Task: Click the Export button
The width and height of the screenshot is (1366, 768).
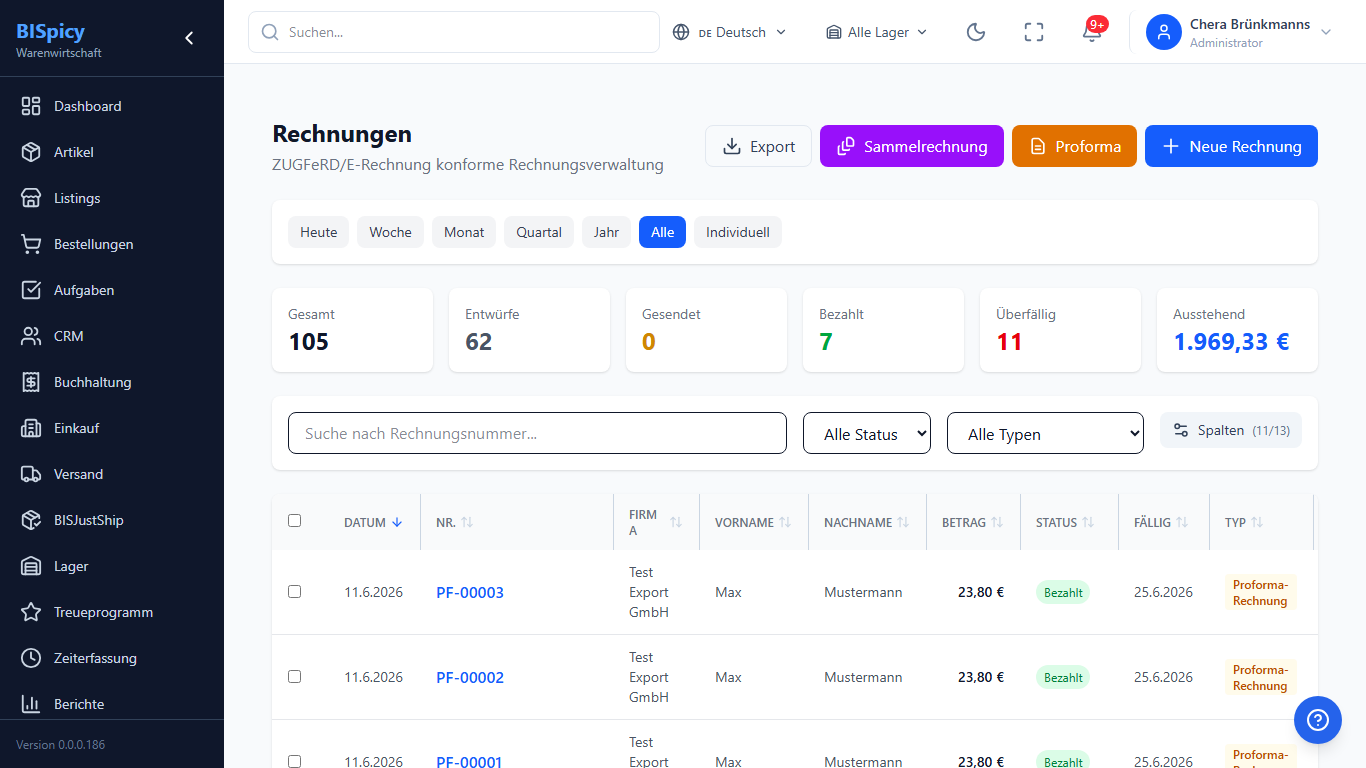Action: (x=758, y=146)
